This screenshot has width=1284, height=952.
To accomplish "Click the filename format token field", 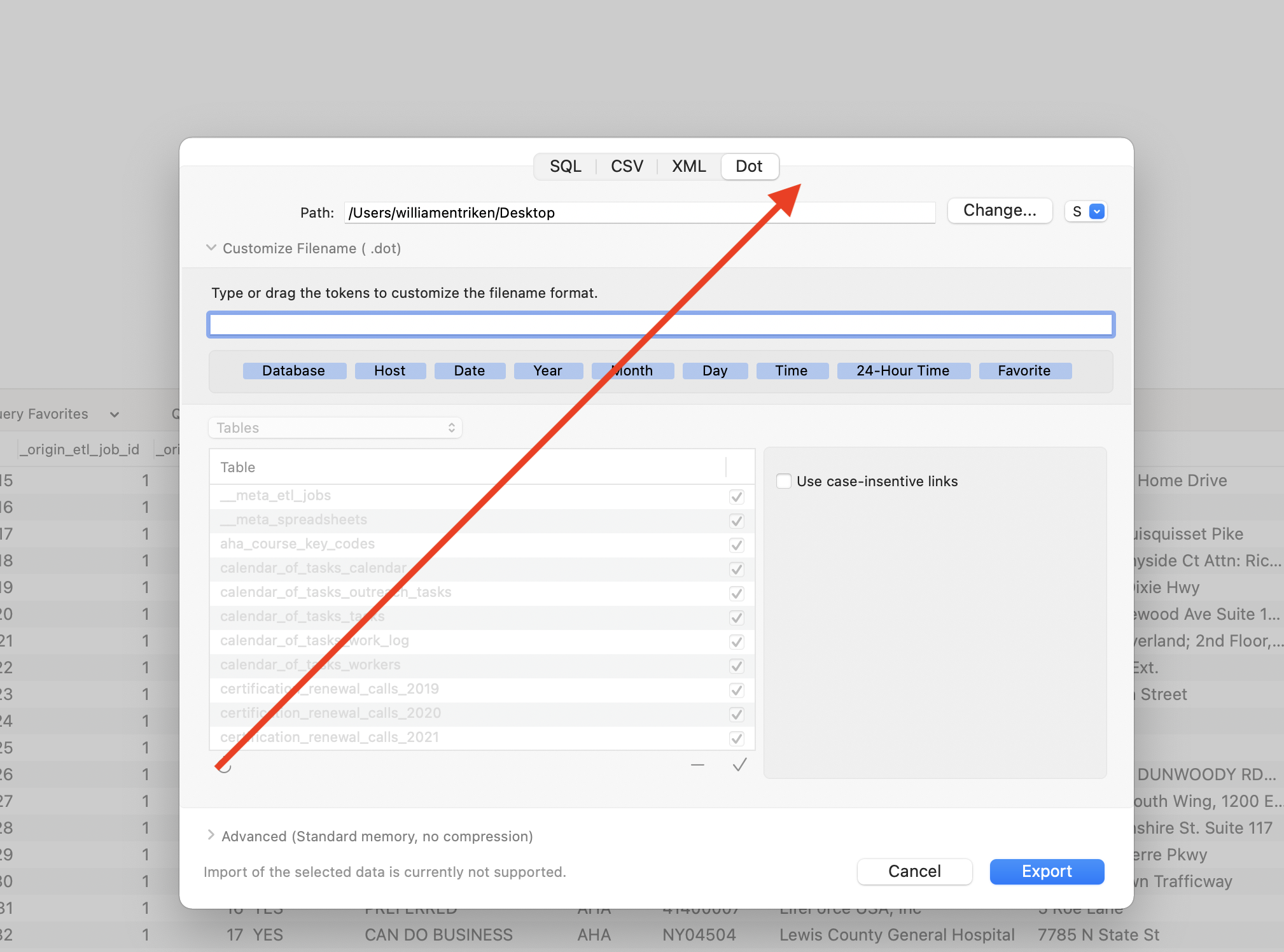I will point(660,325).
